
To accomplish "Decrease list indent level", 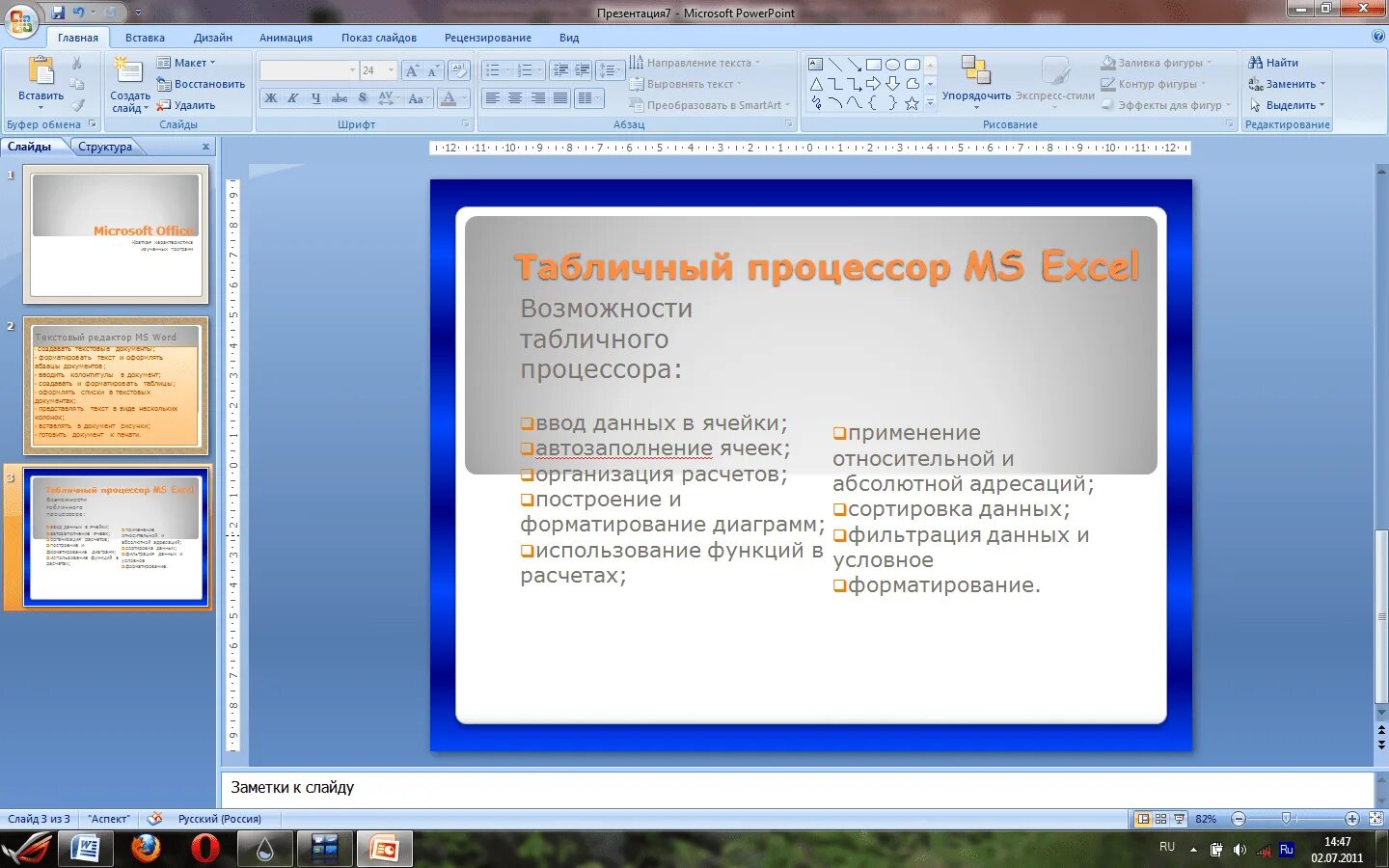I will pos(560,70).
